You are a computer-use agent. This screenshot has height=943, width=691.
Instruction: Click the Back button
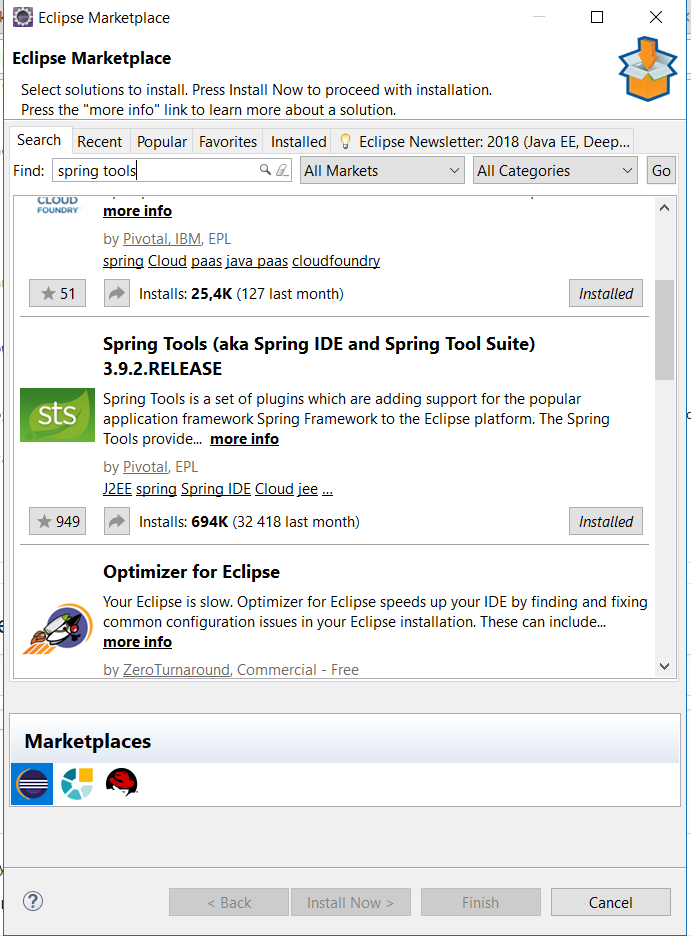(229, 902)
